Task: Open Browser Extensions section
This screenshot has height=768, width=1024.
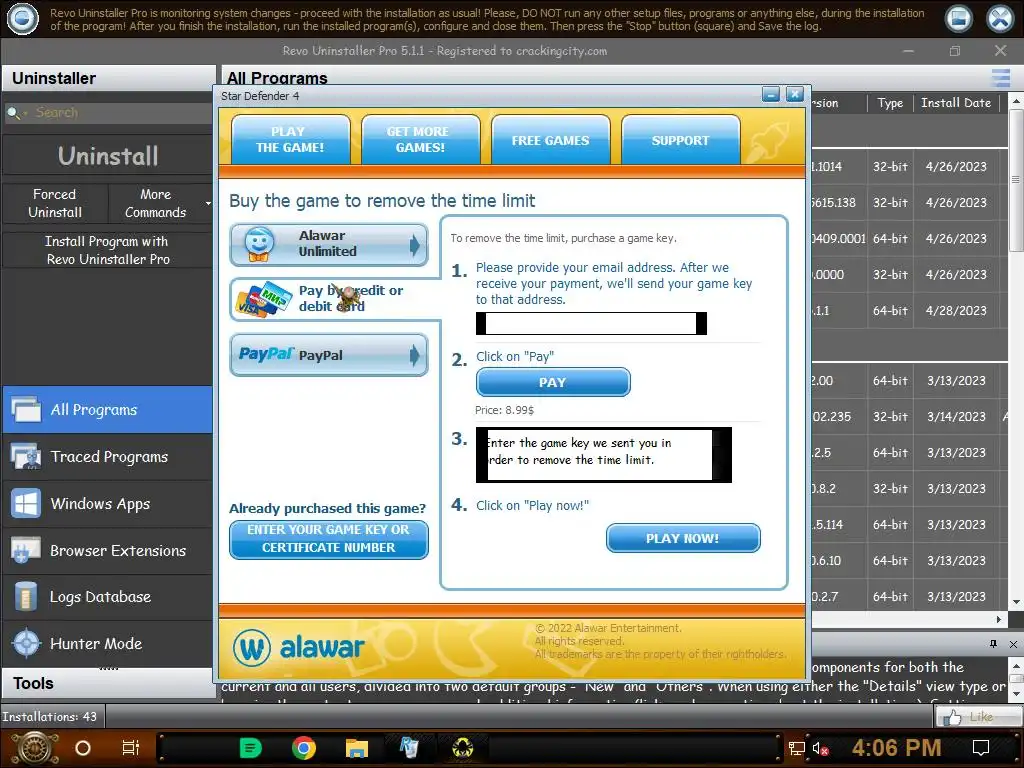Action: [x=108, y=551]
